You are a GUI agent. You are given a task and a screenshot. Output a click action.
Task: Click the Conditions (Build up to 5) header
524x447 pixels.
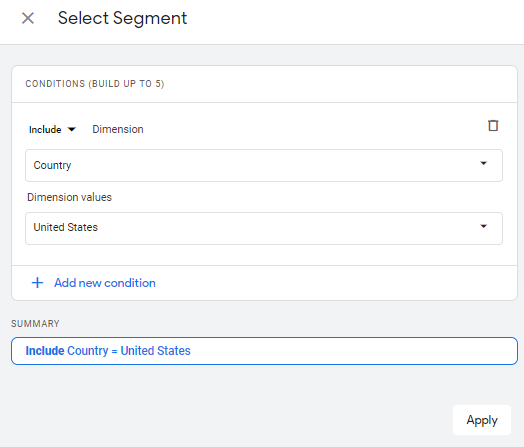[x=95, y=84]
